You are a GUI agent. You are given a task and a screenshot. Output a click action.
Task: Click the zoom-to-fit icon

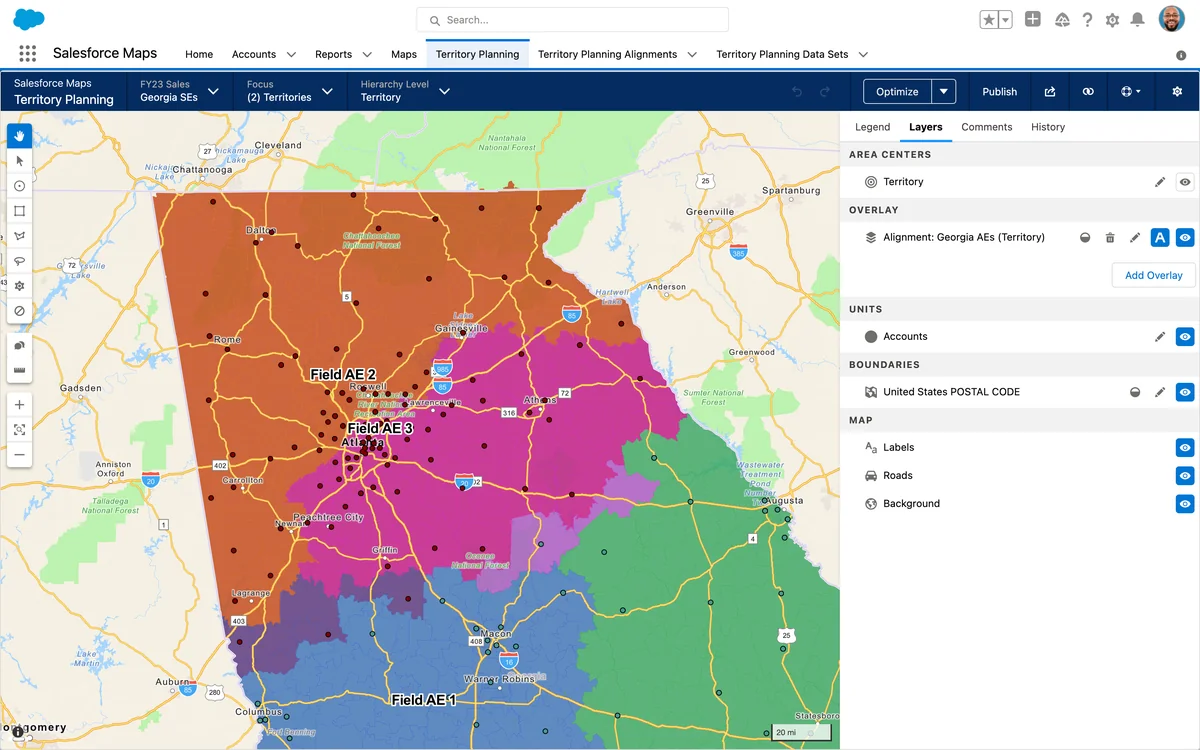[x=20, y=430]
